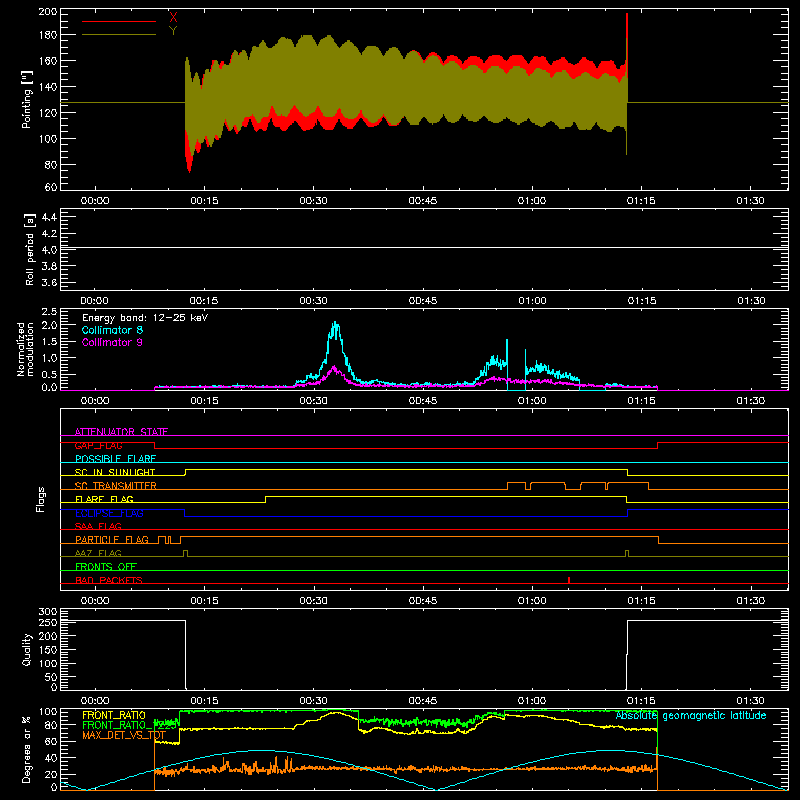This screenshot has height=800, width=800.
Task: Click the Collimator 8 legend label
Action: point(112,330)
